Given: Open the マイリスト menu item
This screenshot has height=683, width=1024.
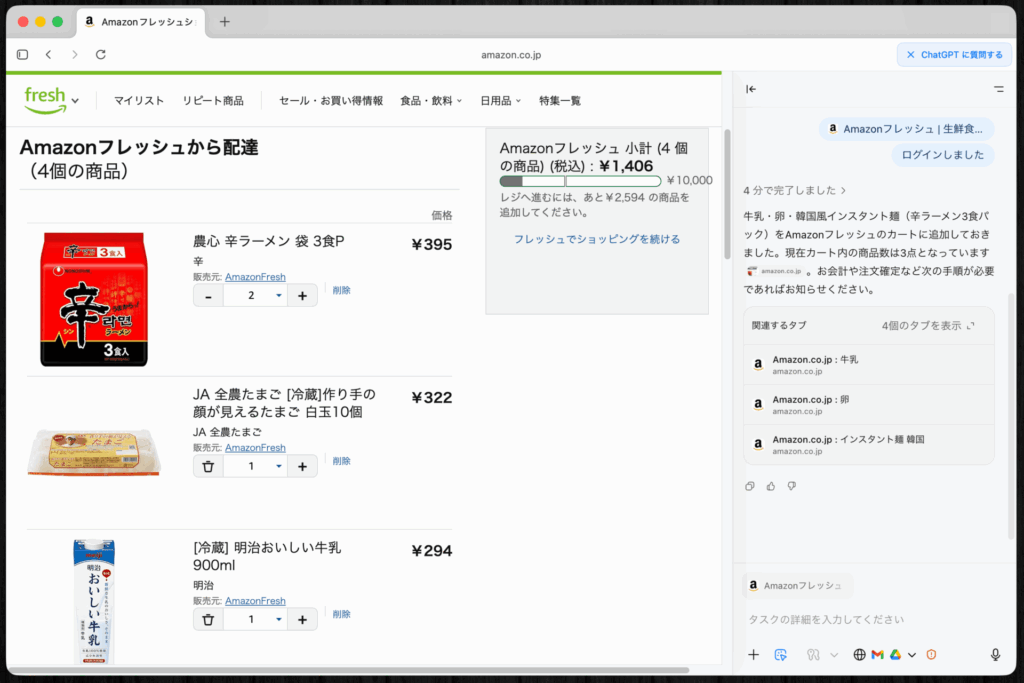Looking at the screenshot, I should 139,101.
